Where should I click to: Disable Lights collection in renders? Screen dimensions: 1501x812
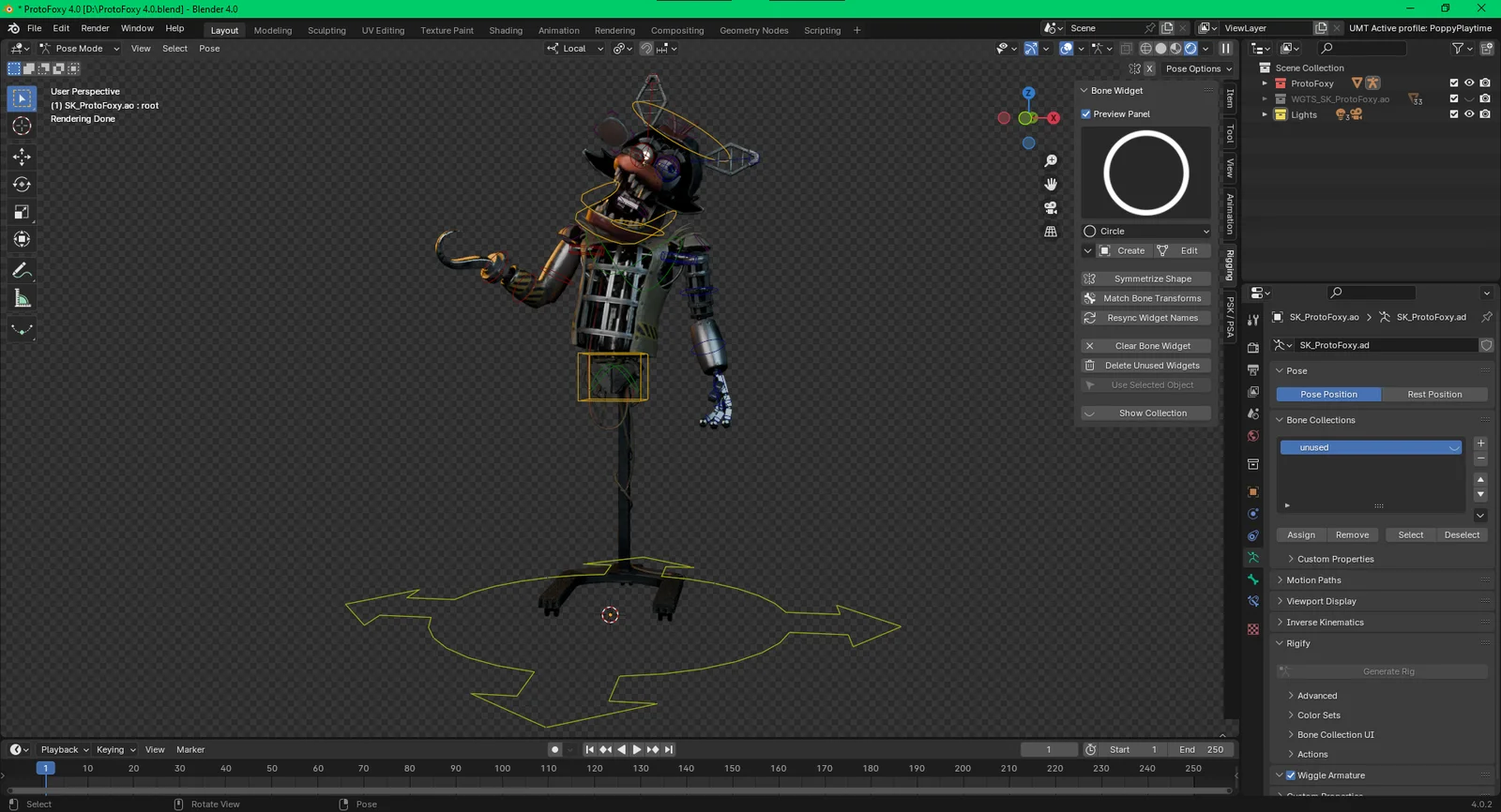tap(1485, 114)
